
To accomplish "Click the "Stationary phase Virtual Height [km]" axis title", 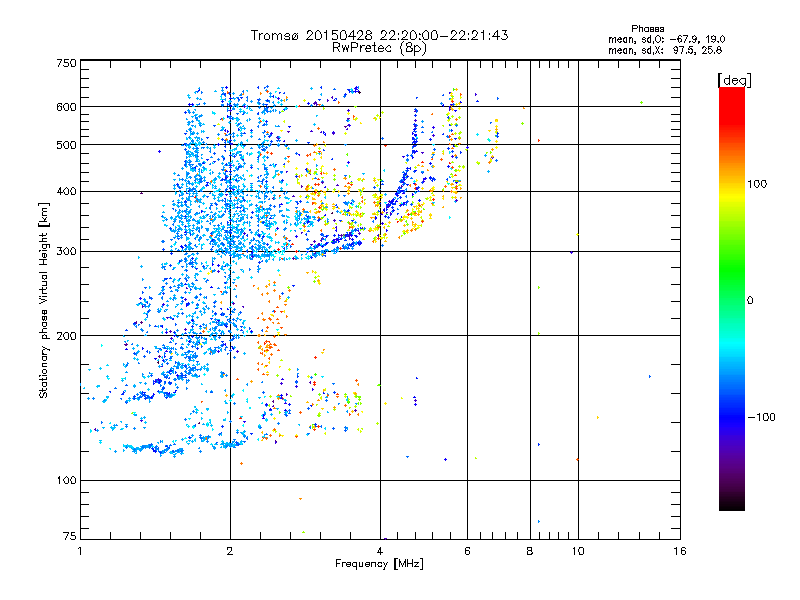I will tap(44, 300).
